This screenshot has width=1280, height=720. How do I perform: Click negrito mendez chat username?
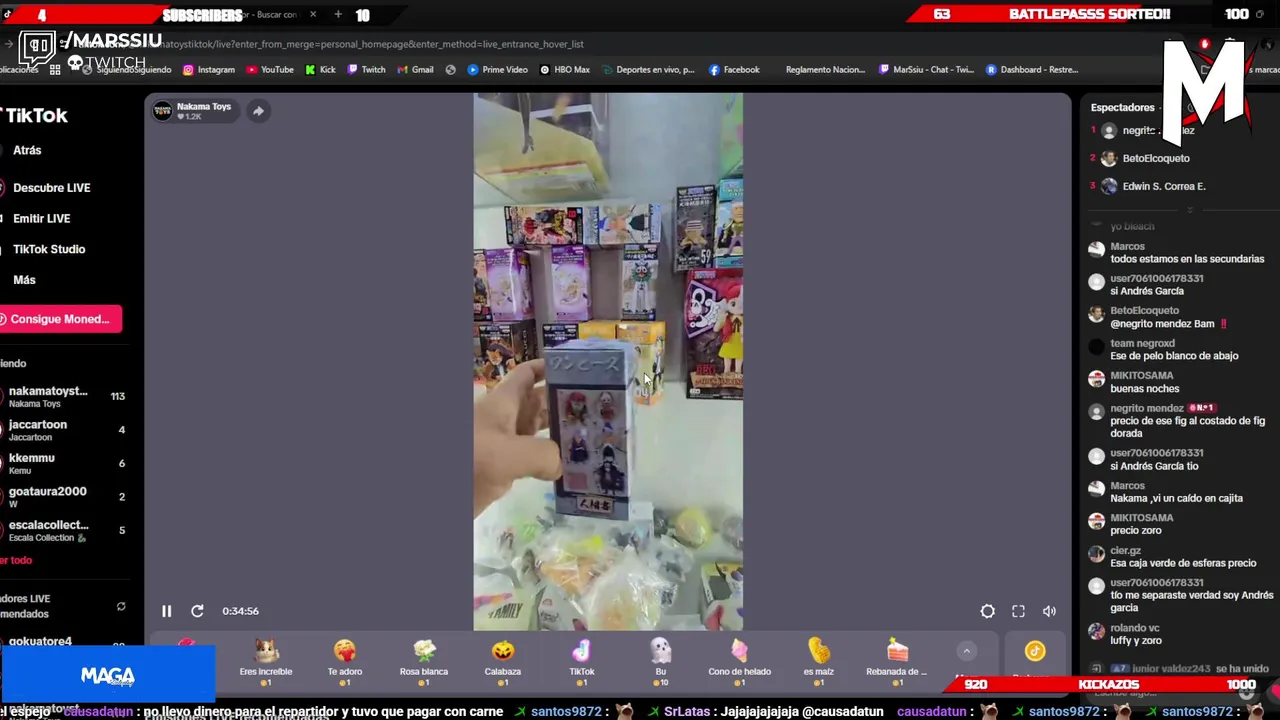coord(1146,408)
